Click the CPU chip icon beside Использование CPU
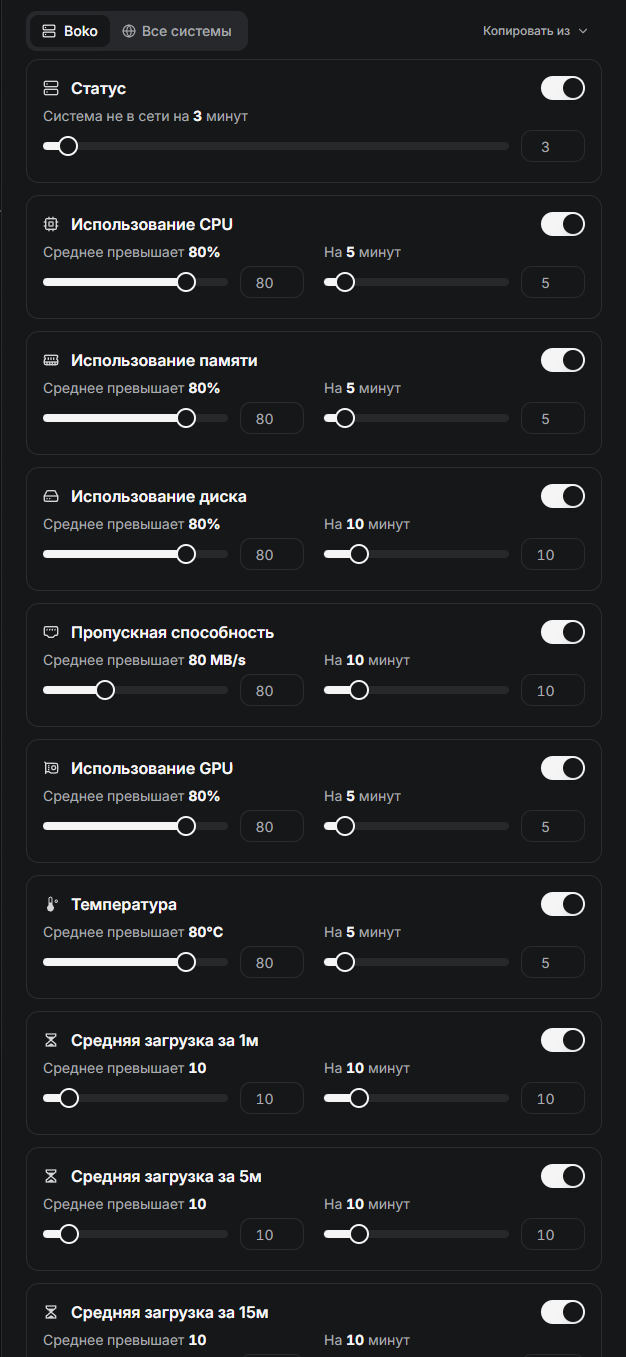626x1357 pixels. [52, 224]
